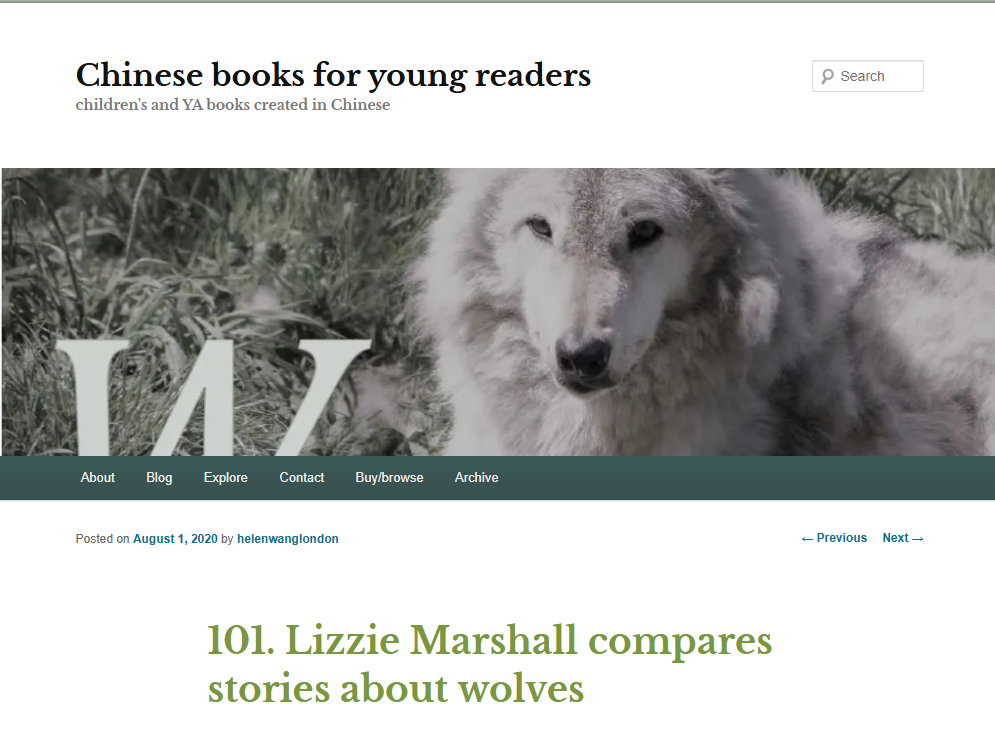Go to the Next post
This screenshot has height=734, width=995.
(x=903, y=538)
